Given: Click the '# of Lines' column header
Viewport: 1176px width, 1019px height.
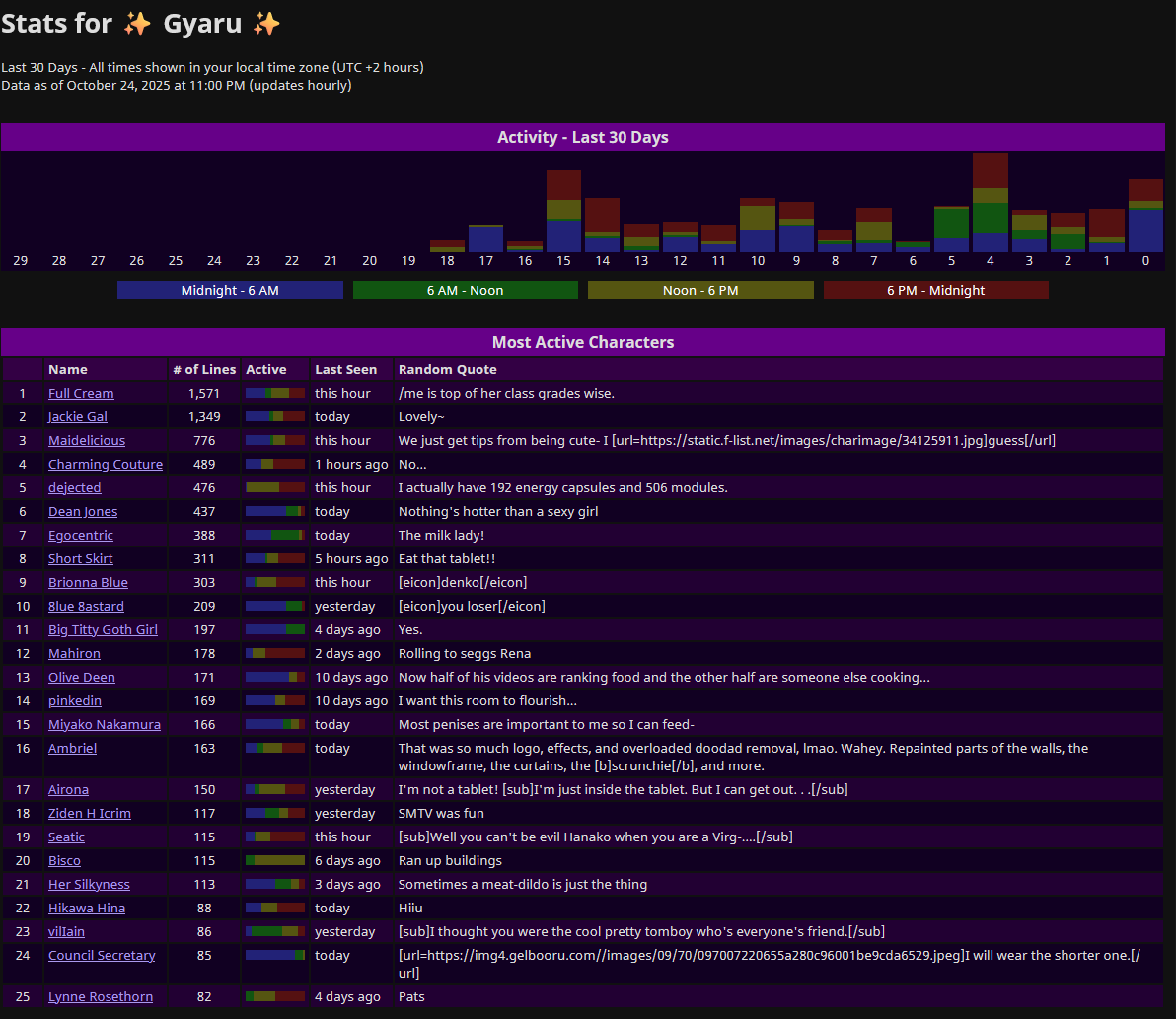Looking at the screenshot, I should pos(204,369).
